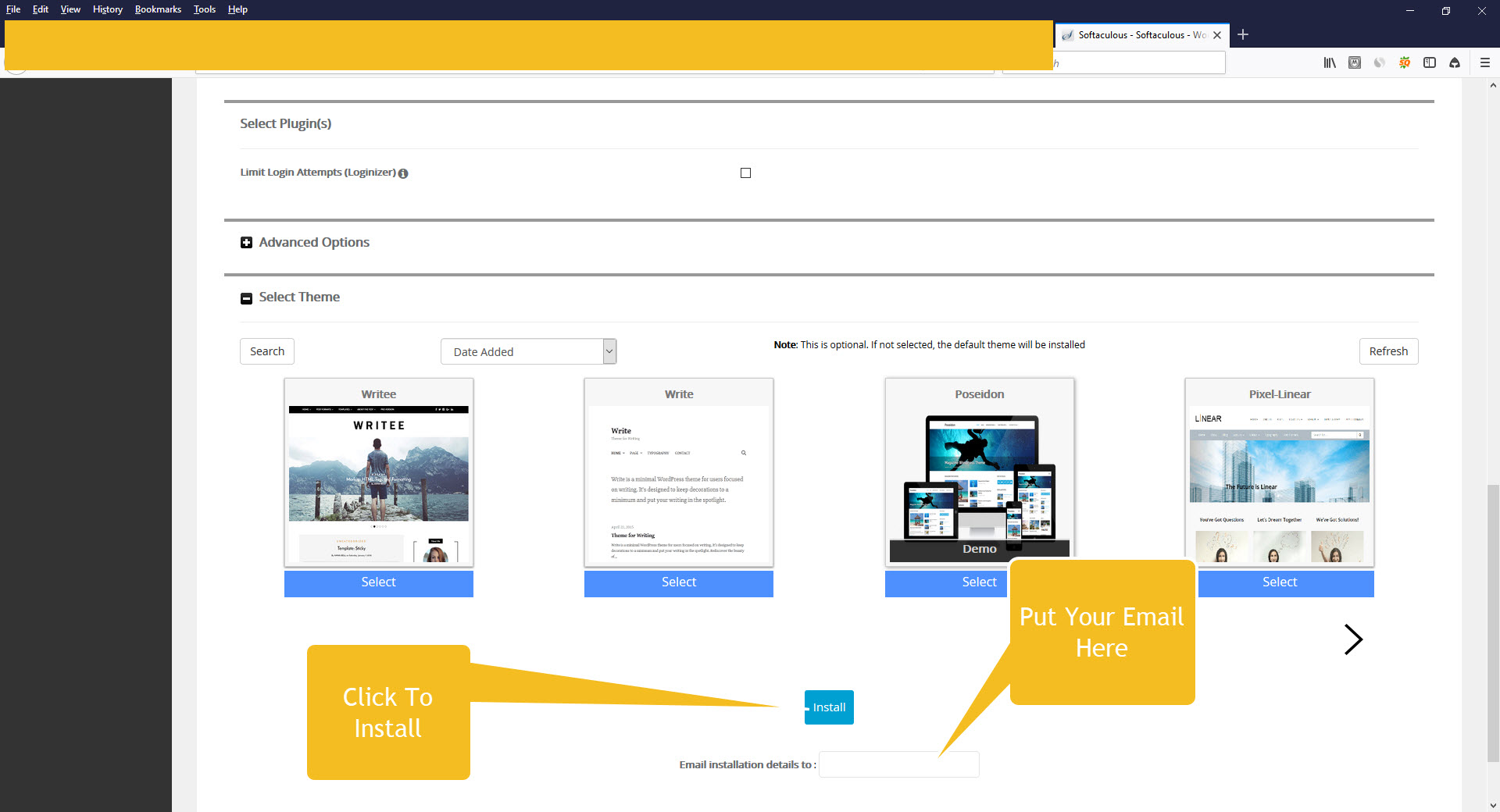This screenshot has width=1500, height=812.
Task: Click the SimilarWeb extension icon
Action: (1380, 63)
